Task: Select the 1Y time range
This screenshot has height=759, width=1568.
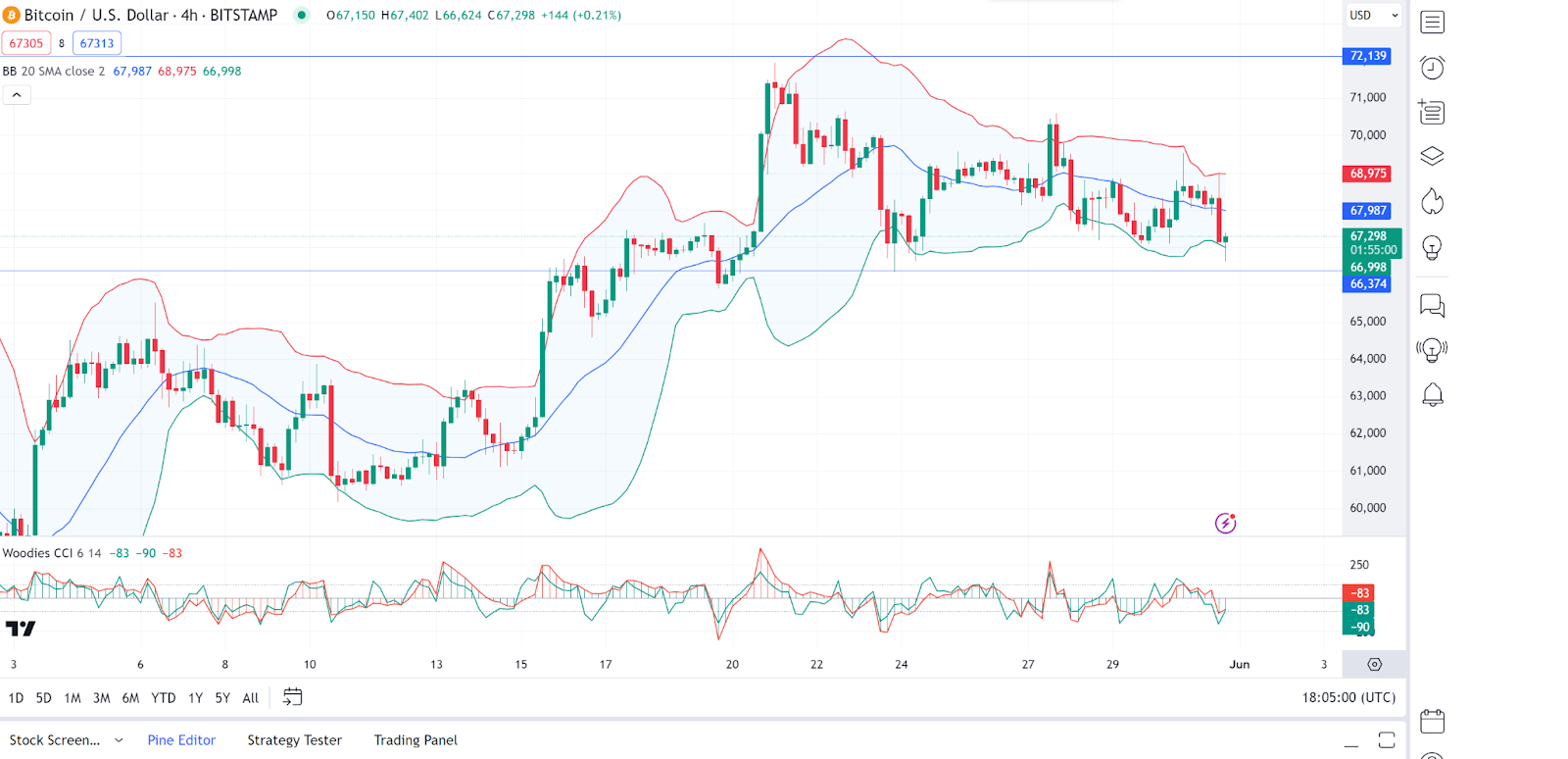Action: tap(195, 698)
